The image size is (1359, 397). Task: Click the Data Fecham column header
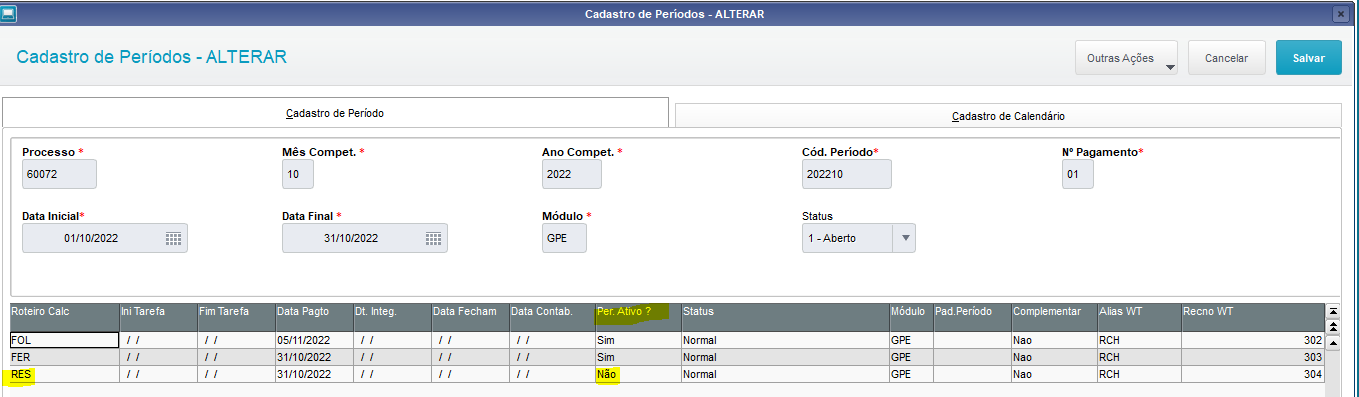point(470,317)
